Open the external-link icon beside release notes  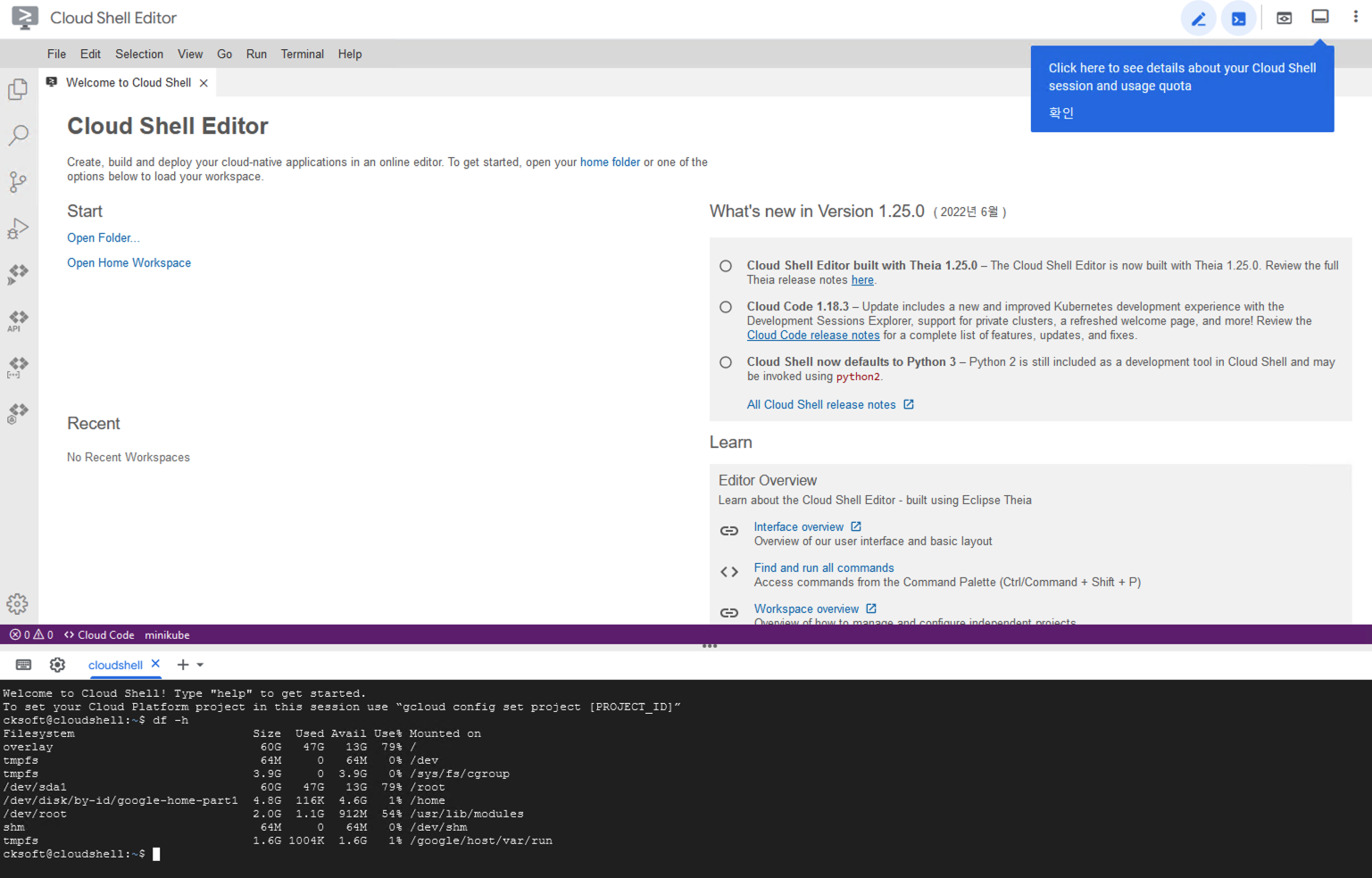(x=909, y=404)
